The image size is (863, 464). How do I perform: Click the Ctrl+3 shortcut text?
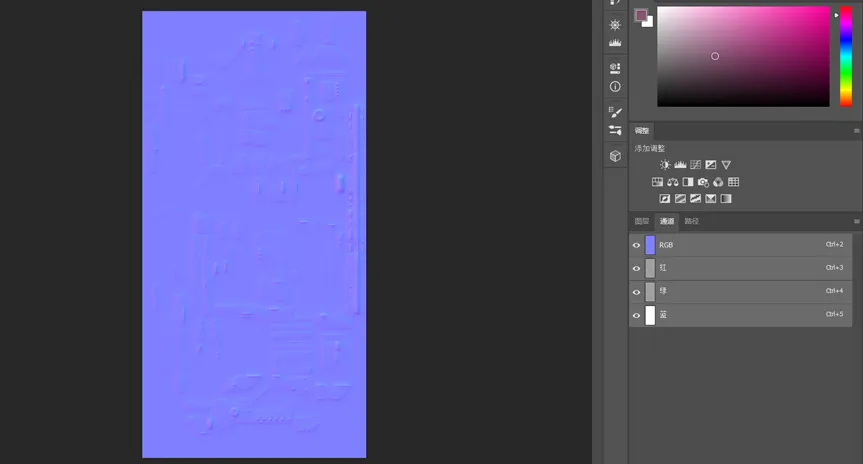834,268
